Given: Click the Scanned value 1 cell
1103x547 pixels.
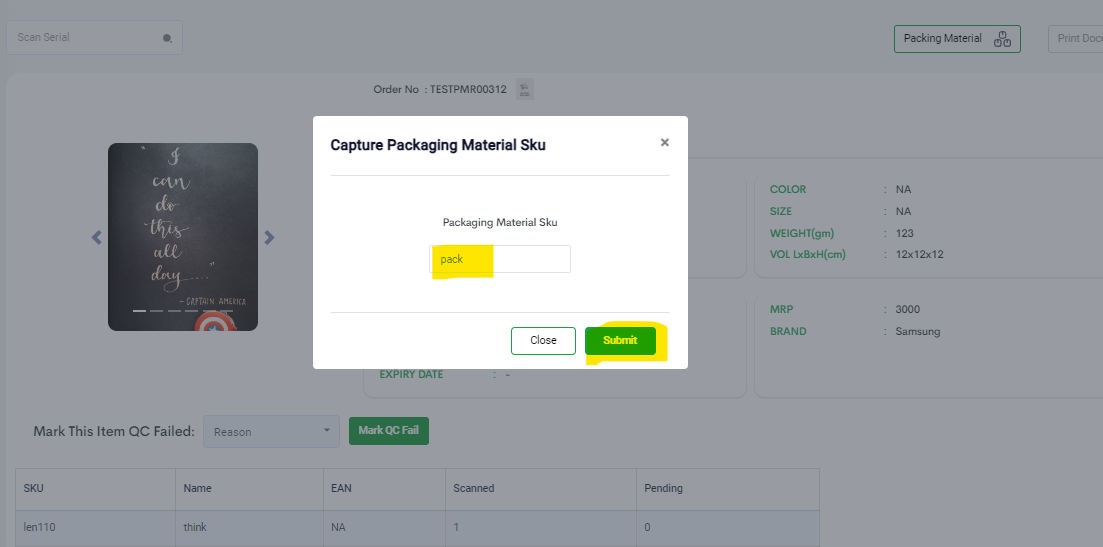Looking at the screenshot, I should (x=540, y=527).
